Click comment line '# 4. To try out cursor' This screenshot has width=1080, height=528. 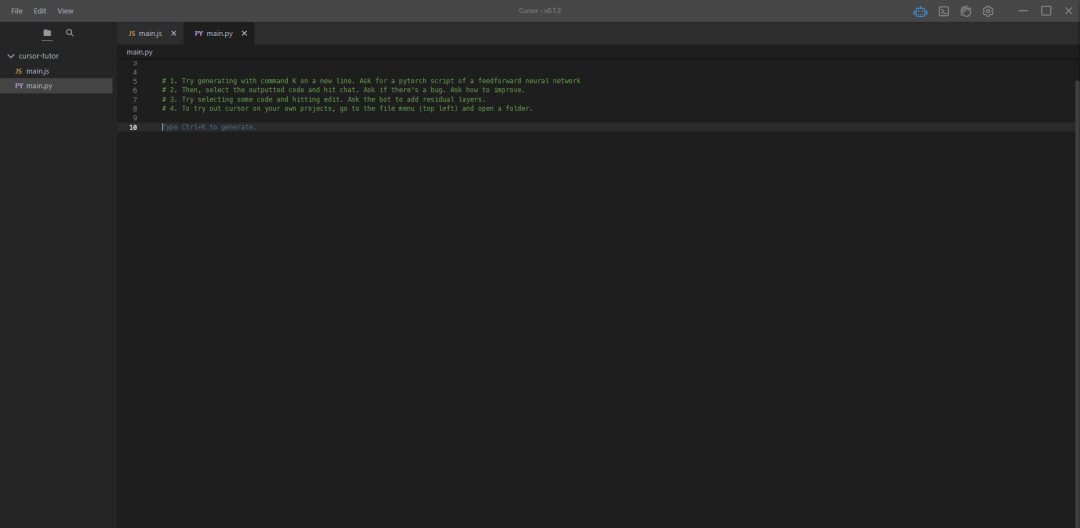coord(348,109)
